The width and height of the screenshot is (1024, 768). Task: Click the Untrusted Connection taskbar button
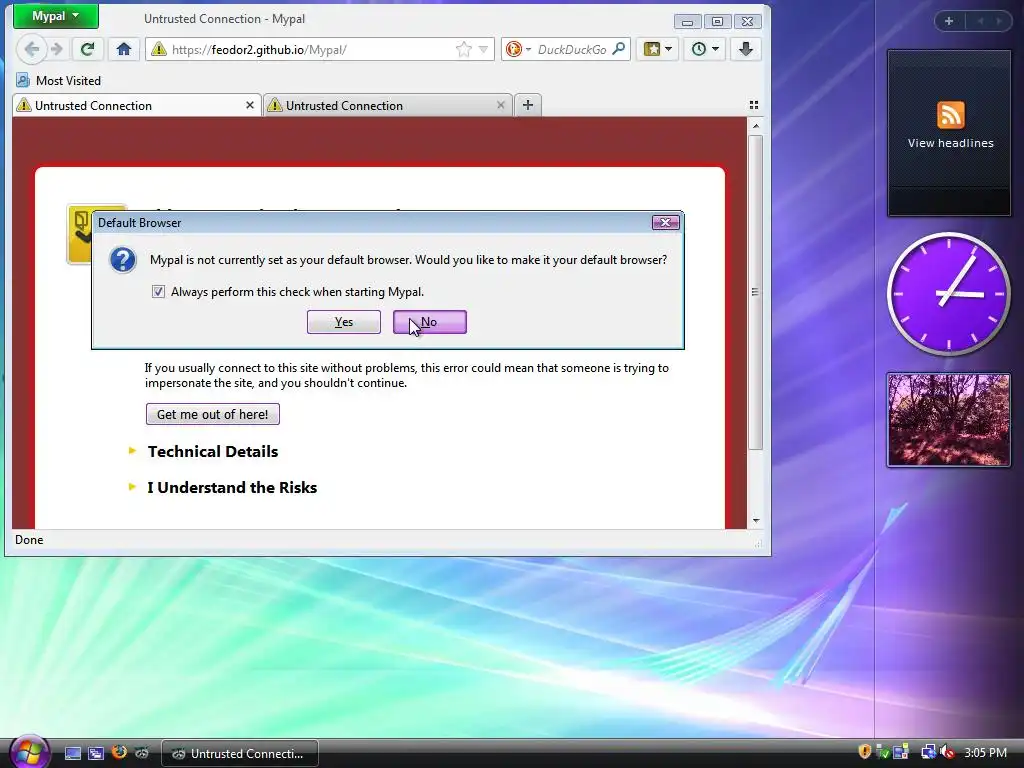[x=240, y=754]
